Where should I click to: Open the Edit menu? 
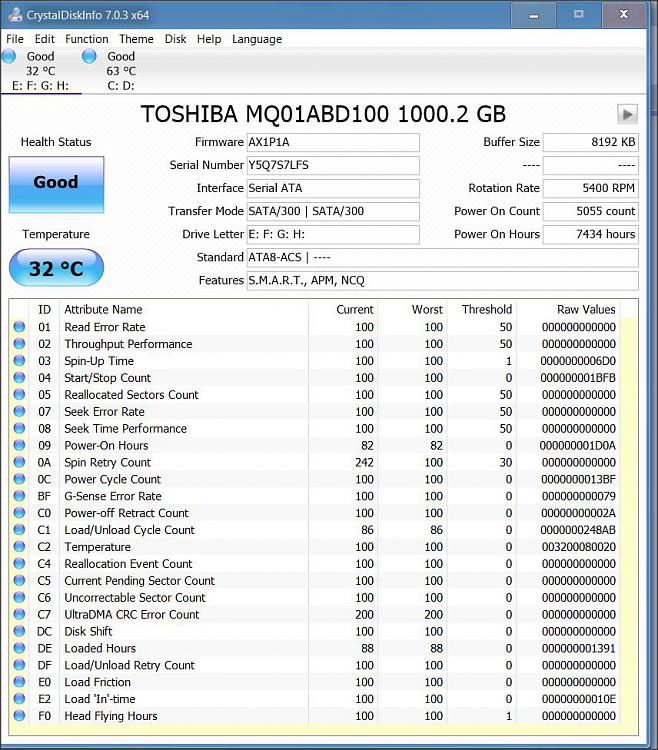[x=44, y=39]
